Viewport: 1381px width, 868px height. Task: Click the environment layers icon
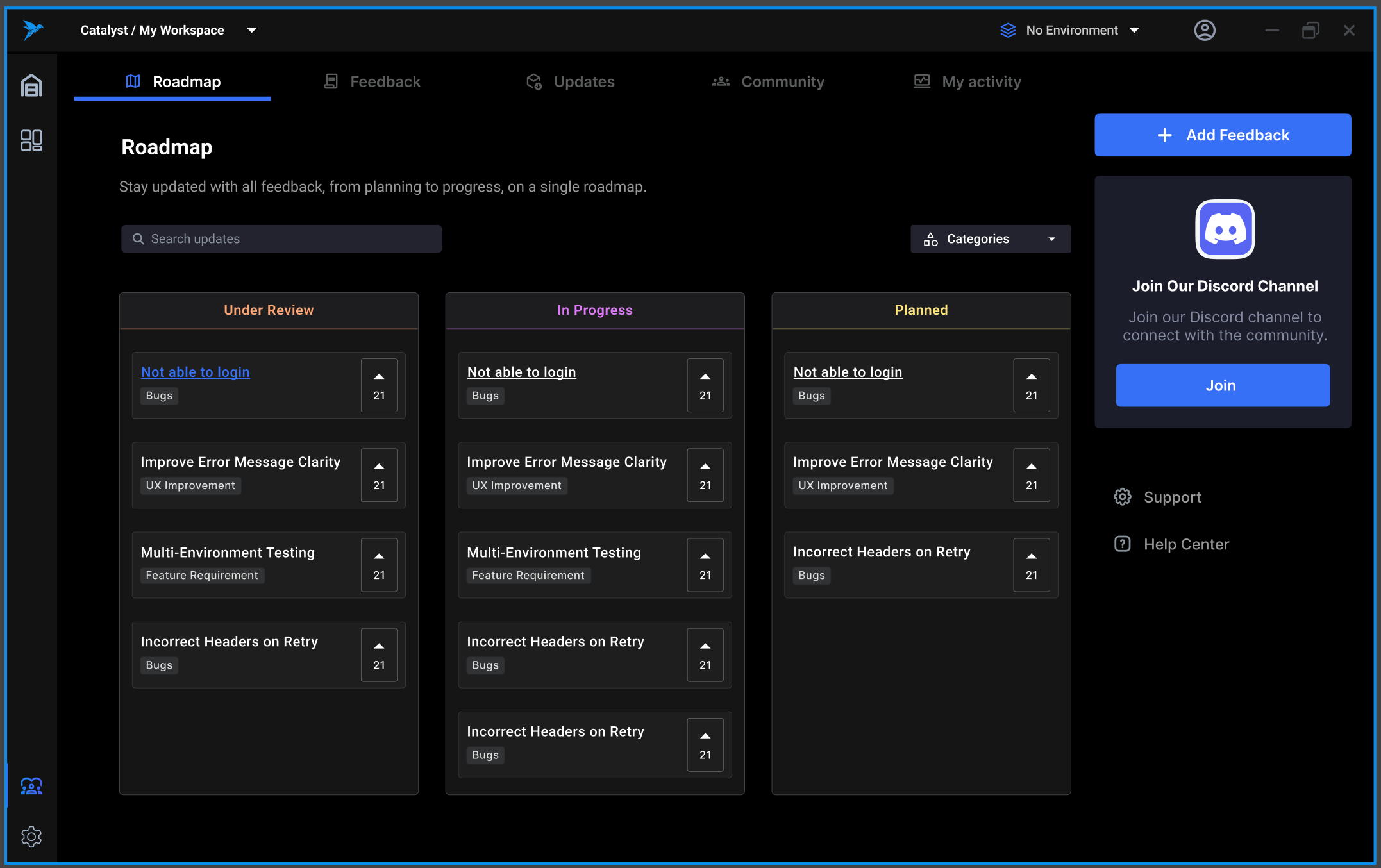(x=1008, y=30)
